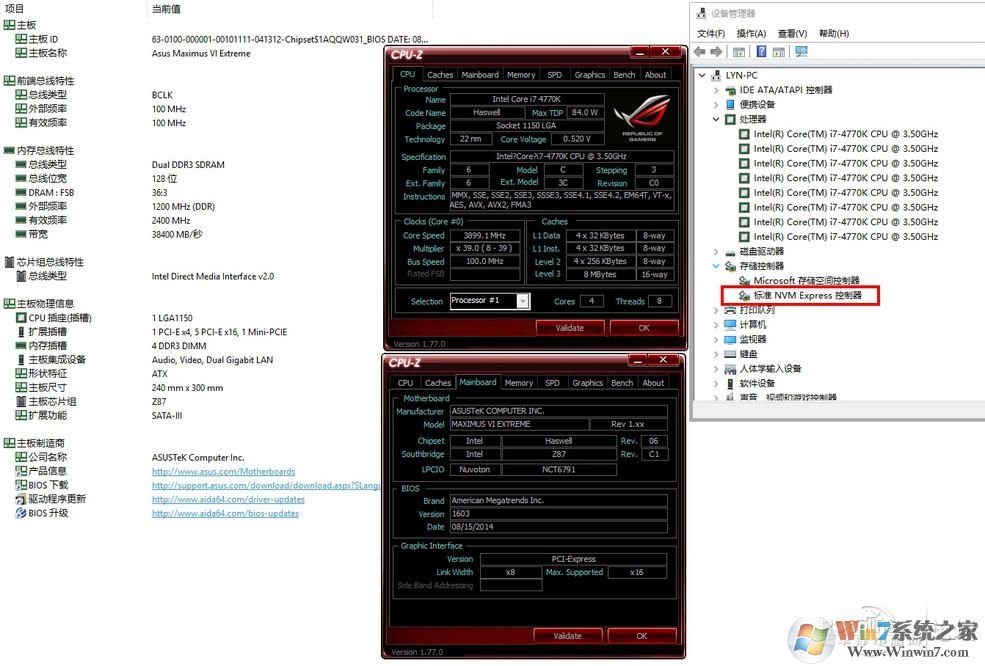Image resolution: width=985 pixels, height=666 pixels.
Task: Click the back arrow in Device Manager toolbar
Action: [x=700, y=52]
